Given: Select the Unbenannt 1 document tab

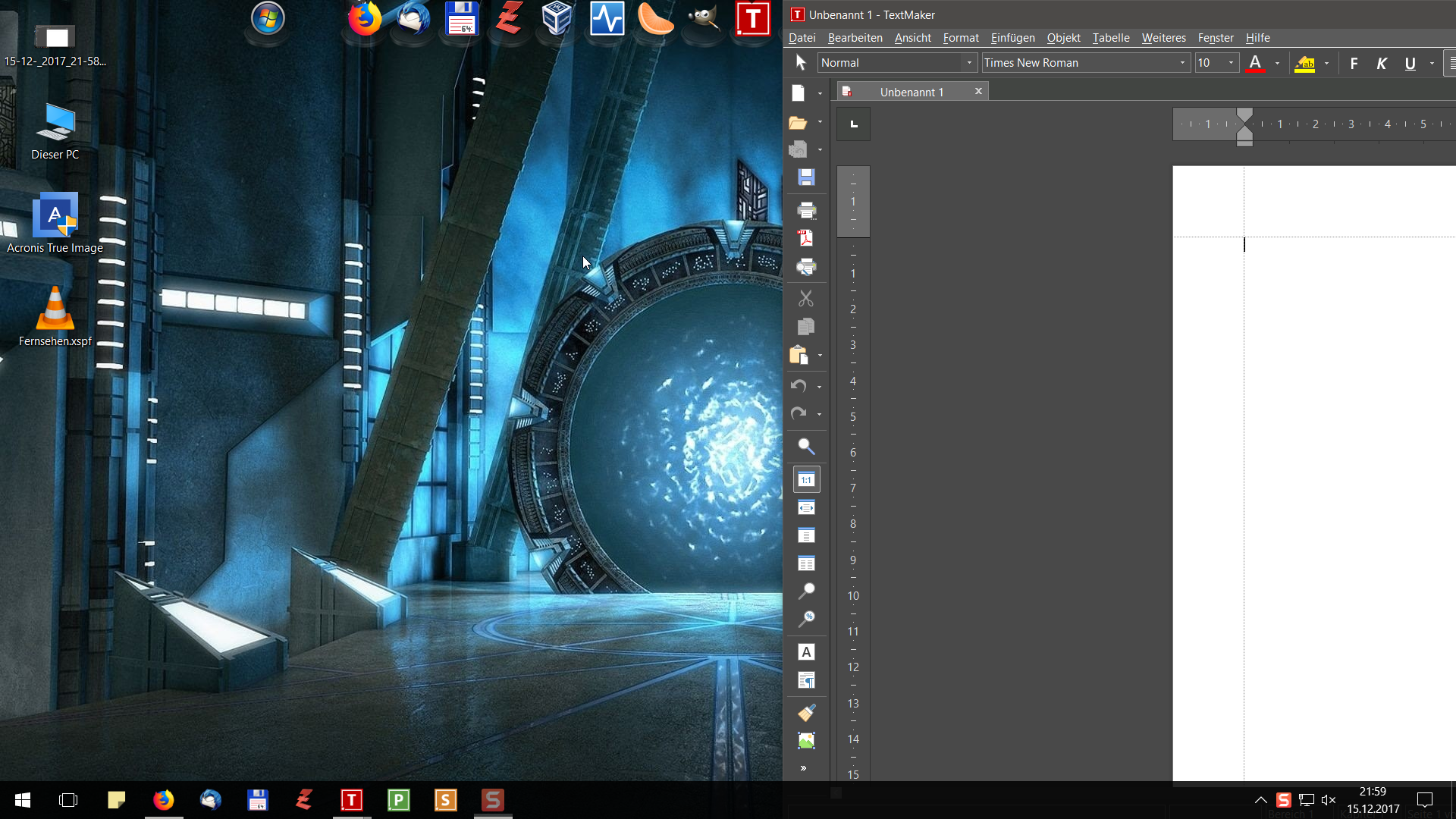Looking at the screenshot, I should [x=912, y=92].
